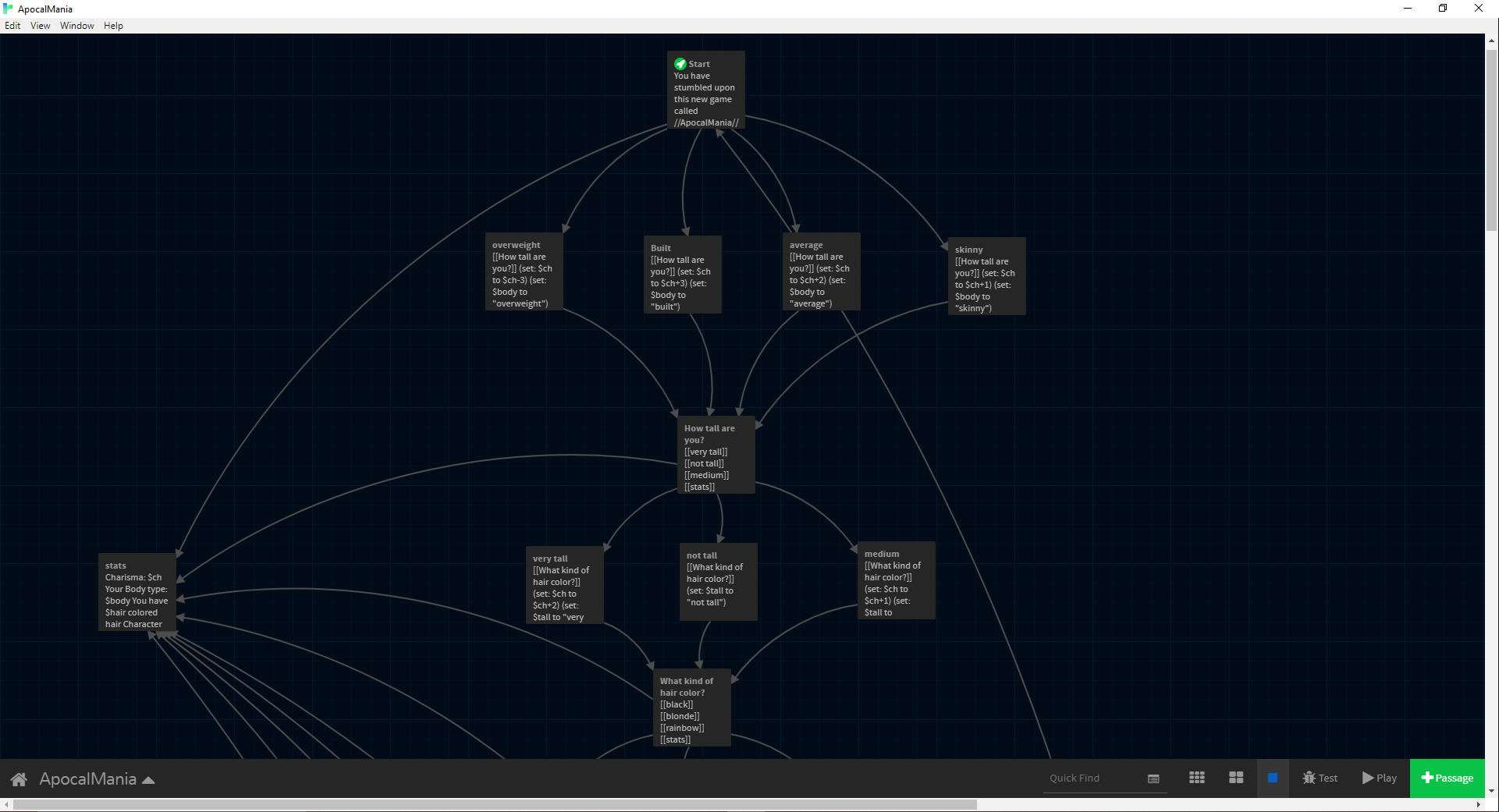Select the blue square zoom level
Image resolution: width=1499 pixels, height=812 pixels.
tap(1273, 778)
